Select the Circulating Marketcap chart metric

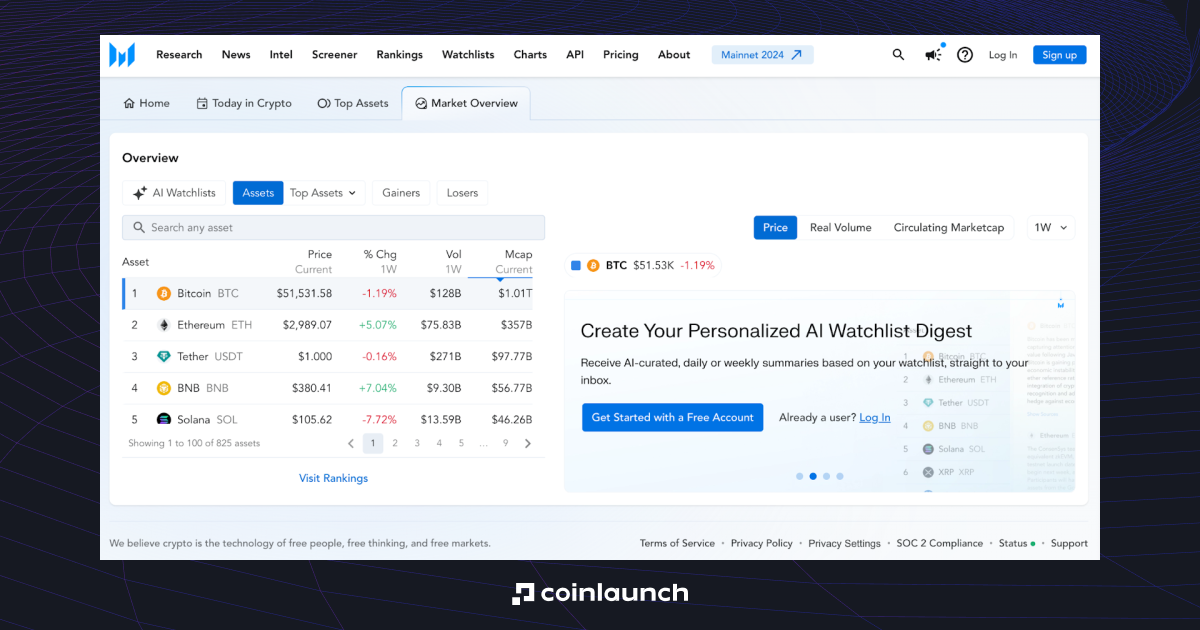(x=948, y=227)
